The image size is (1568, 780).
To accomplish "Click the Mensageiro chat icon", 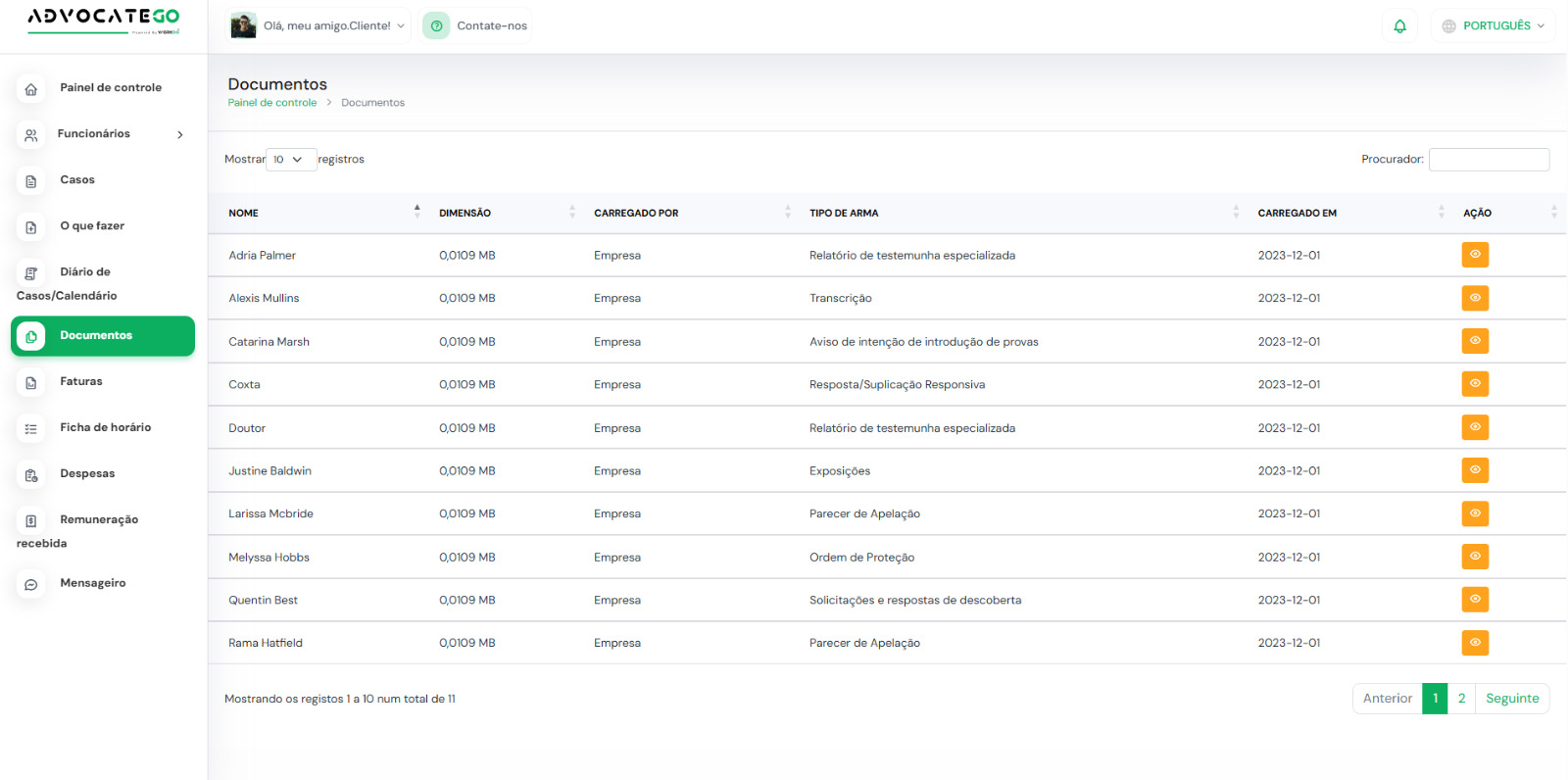I will pos(31,585).
